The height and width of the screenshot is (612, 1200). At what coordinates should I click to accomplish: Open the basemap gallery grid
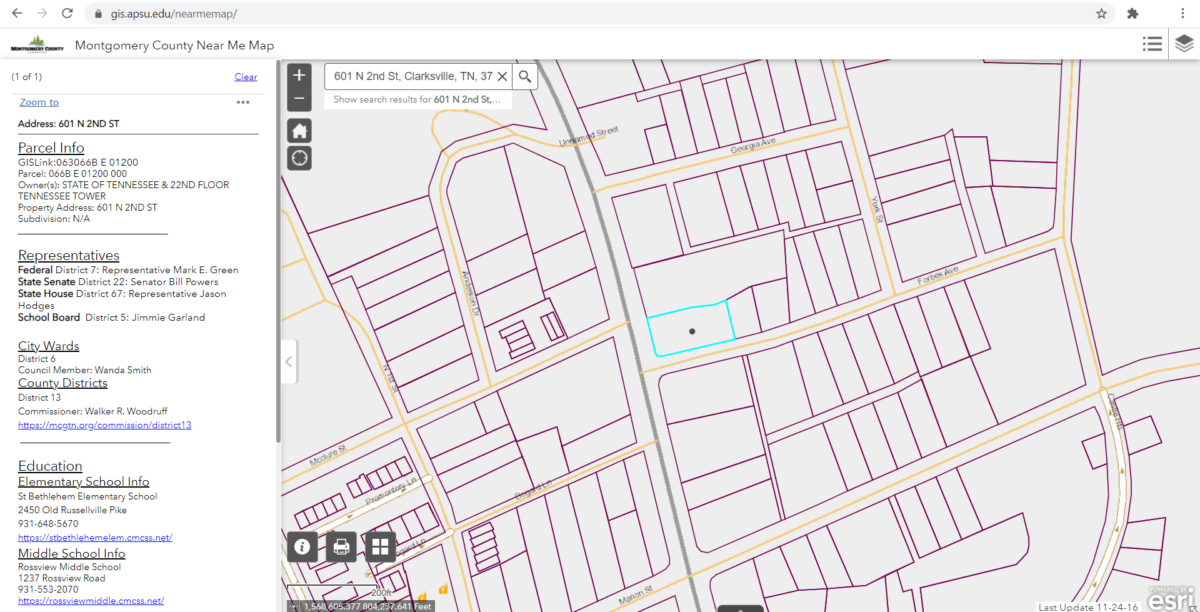click(379, 547)
